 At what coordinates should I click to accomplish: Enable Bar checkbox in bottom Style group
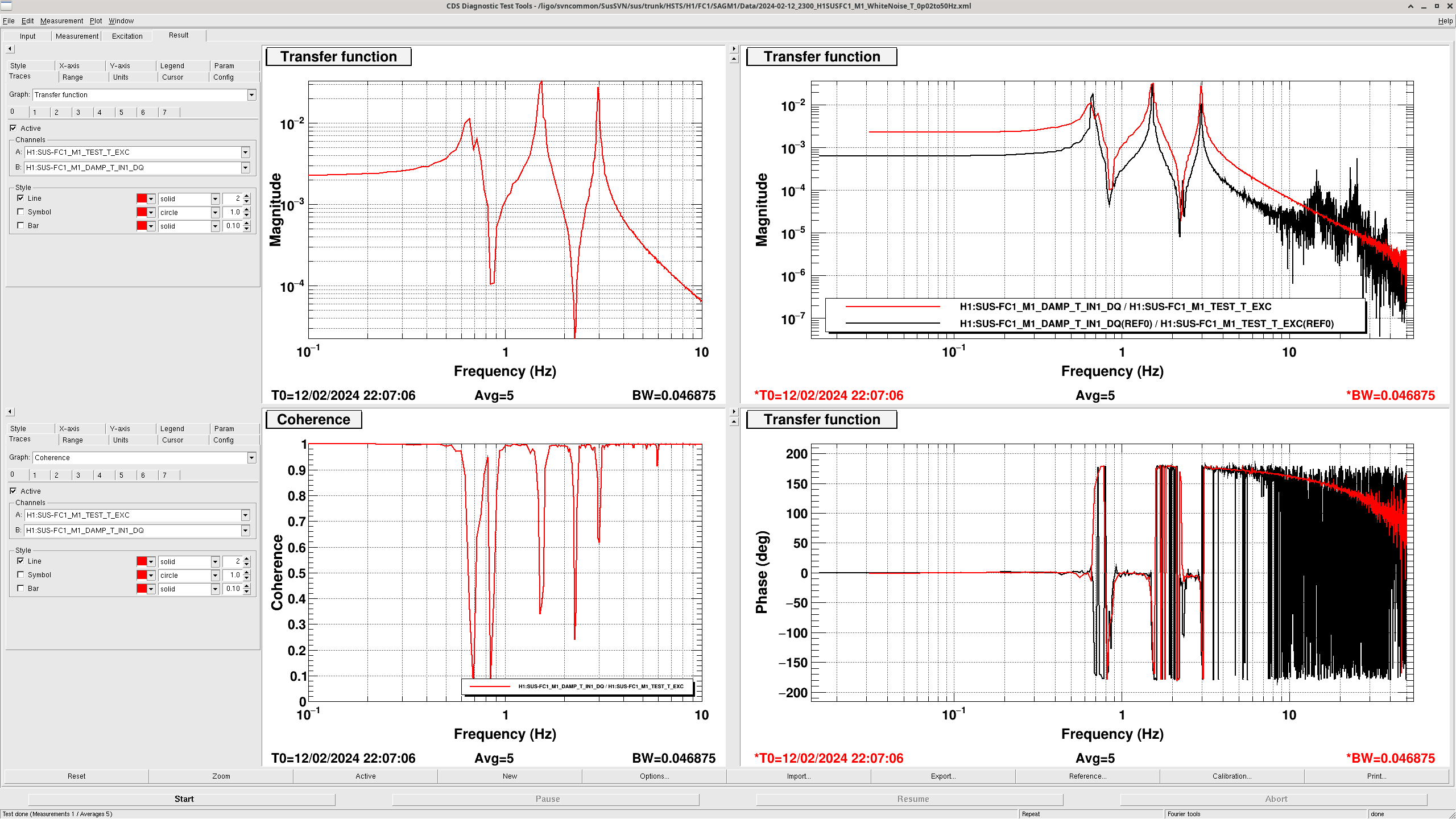point(21,589)
